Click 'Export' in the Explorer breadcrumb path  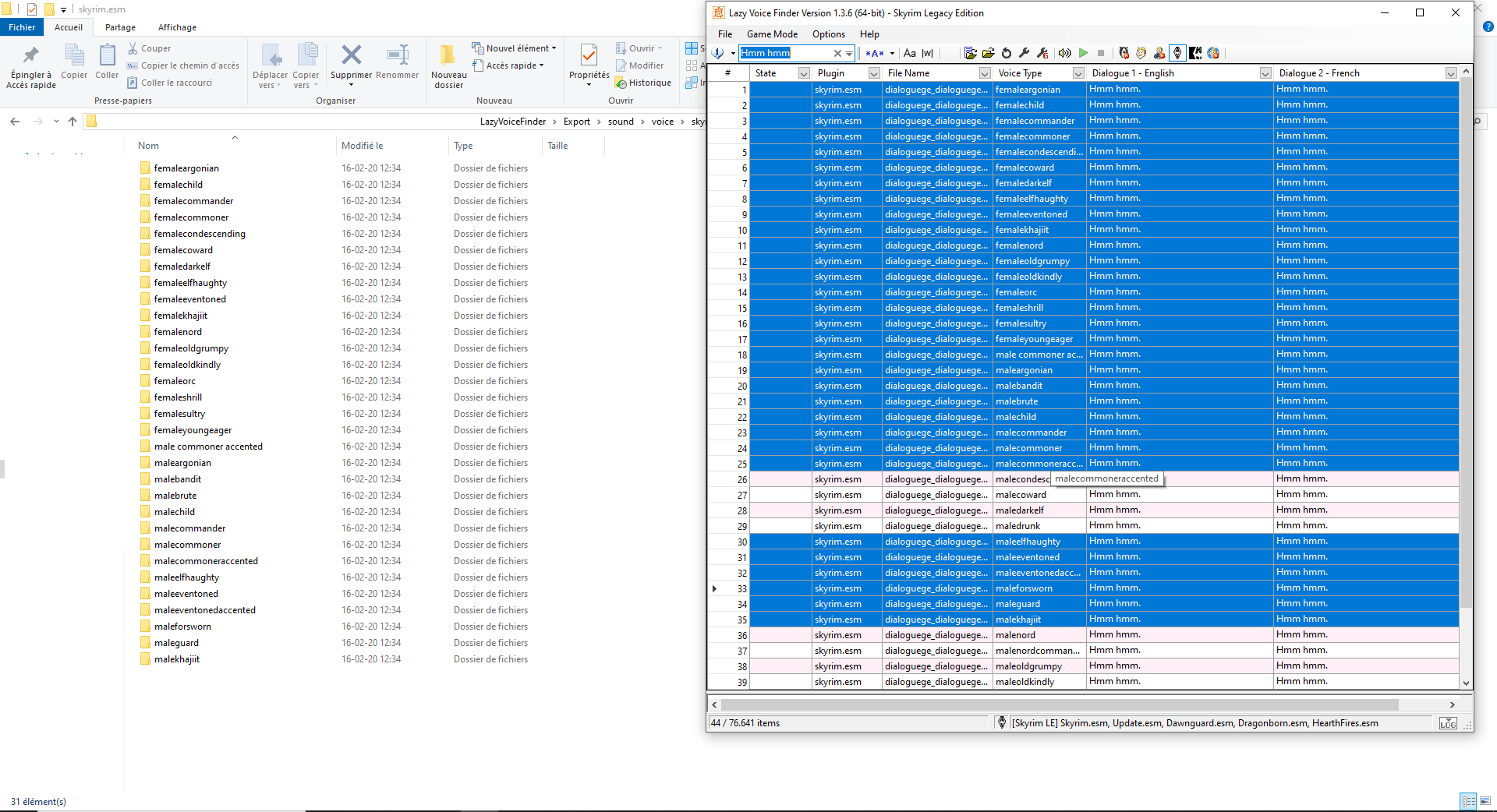point(577,122)
